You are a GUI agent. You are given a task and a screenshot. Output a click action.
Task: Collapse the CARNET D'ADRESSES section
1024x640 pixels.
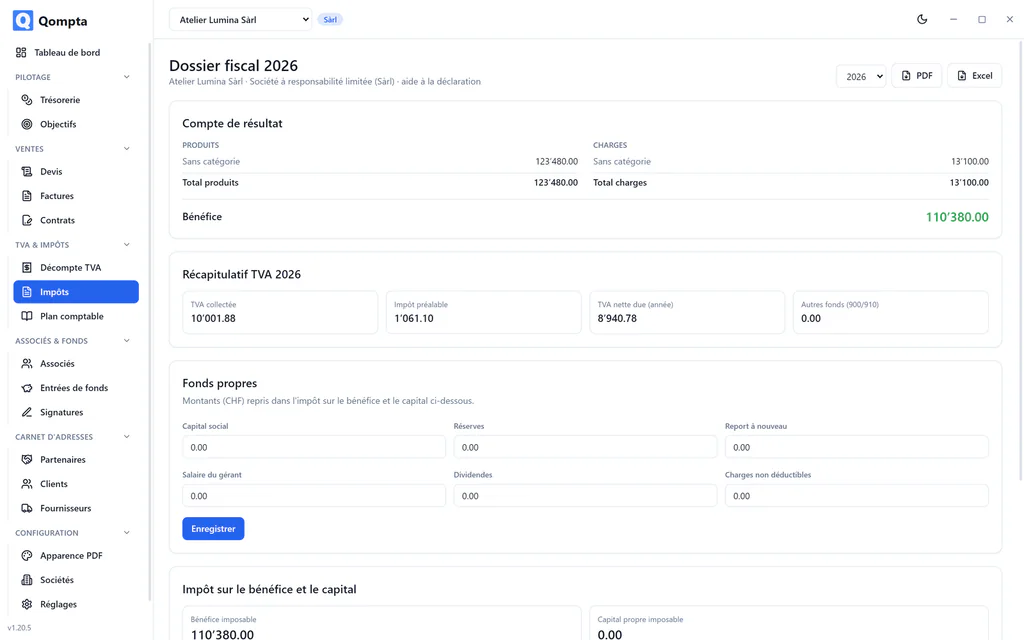(127, 437)
